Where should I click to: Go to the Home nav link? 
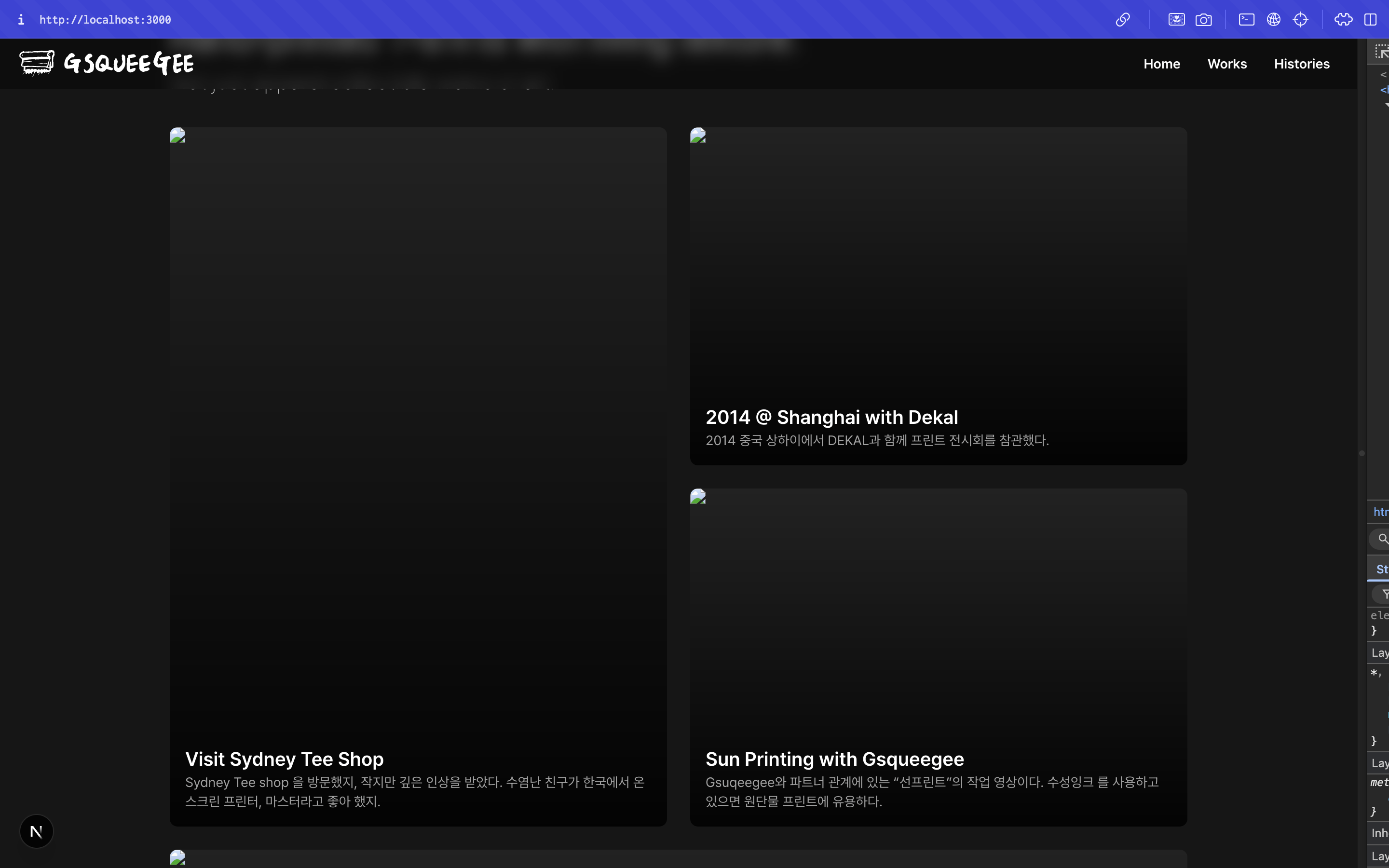(1161, 64)
